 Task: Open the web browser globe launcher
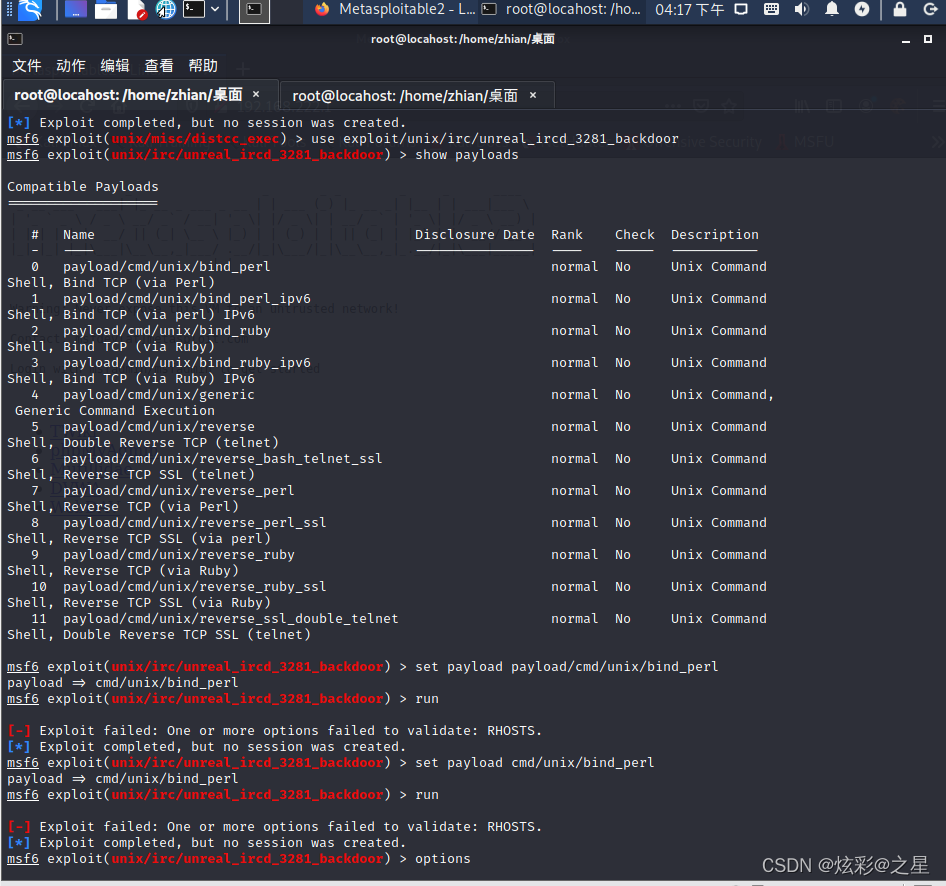point(165,10)
